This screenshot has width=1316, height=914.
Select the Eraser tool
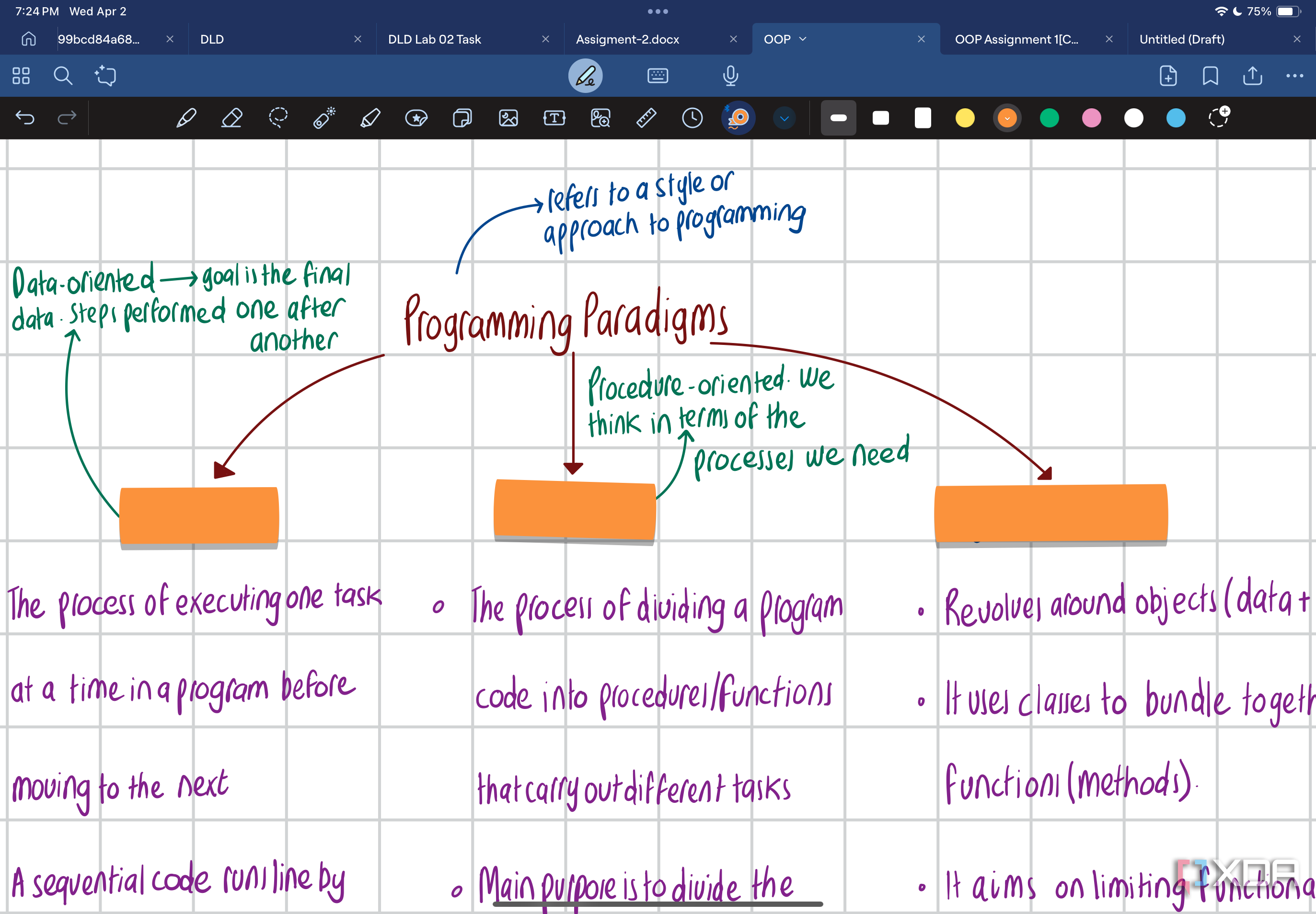[x=231, y=118]
